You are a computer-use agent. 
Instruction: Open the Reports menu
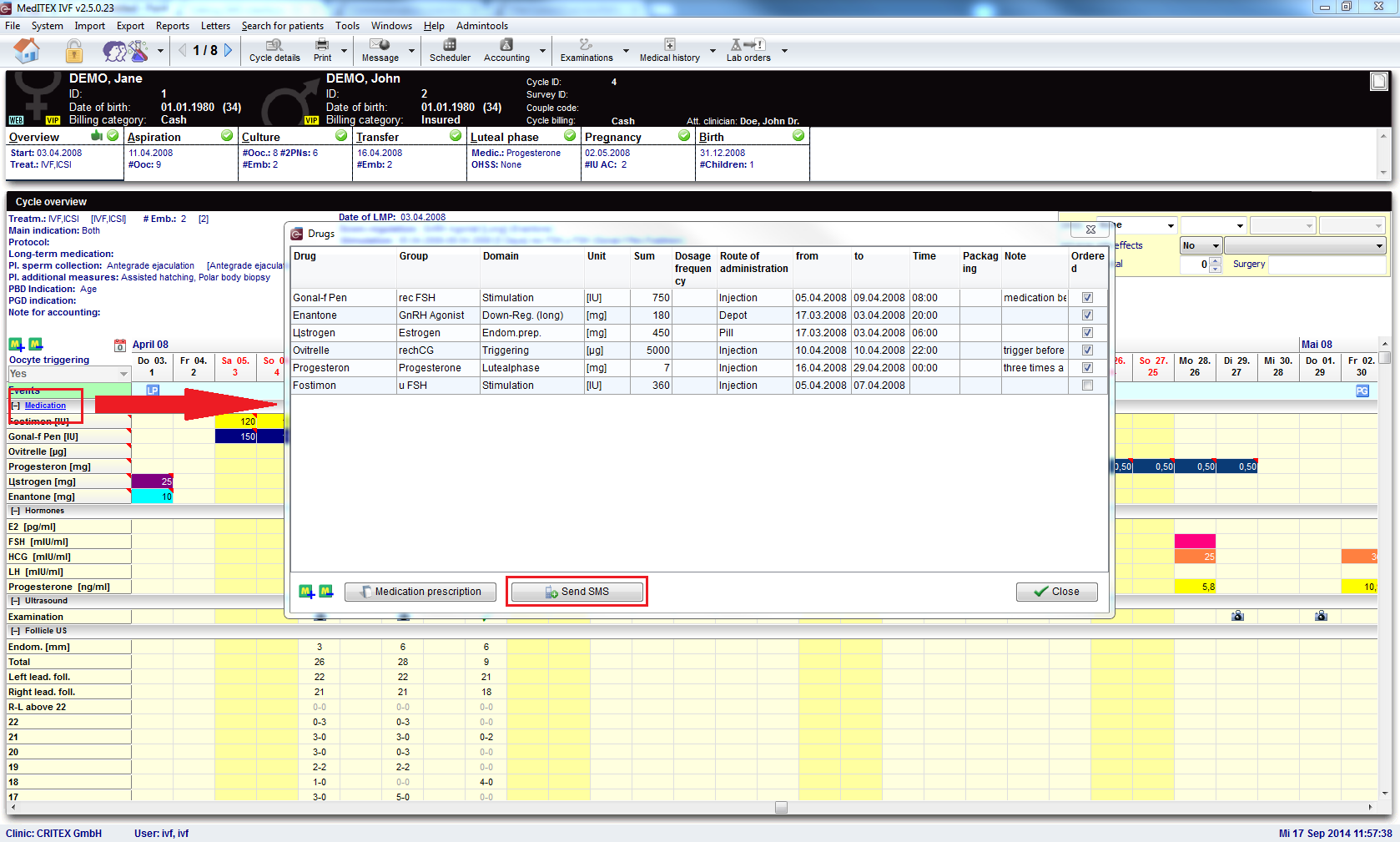[173, 26]
